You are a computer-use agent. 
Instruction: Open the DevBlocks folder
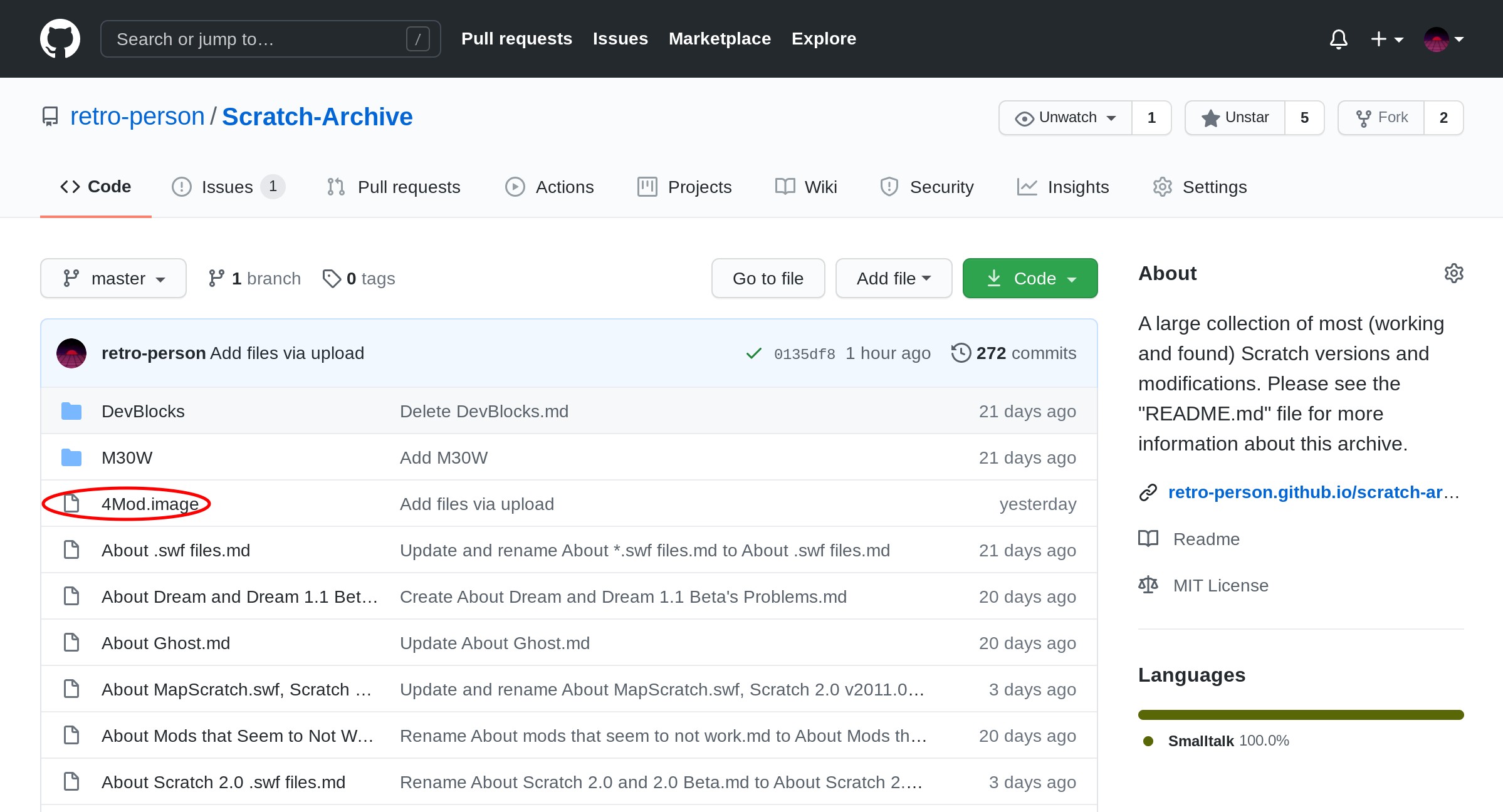(x=143, y=412)
